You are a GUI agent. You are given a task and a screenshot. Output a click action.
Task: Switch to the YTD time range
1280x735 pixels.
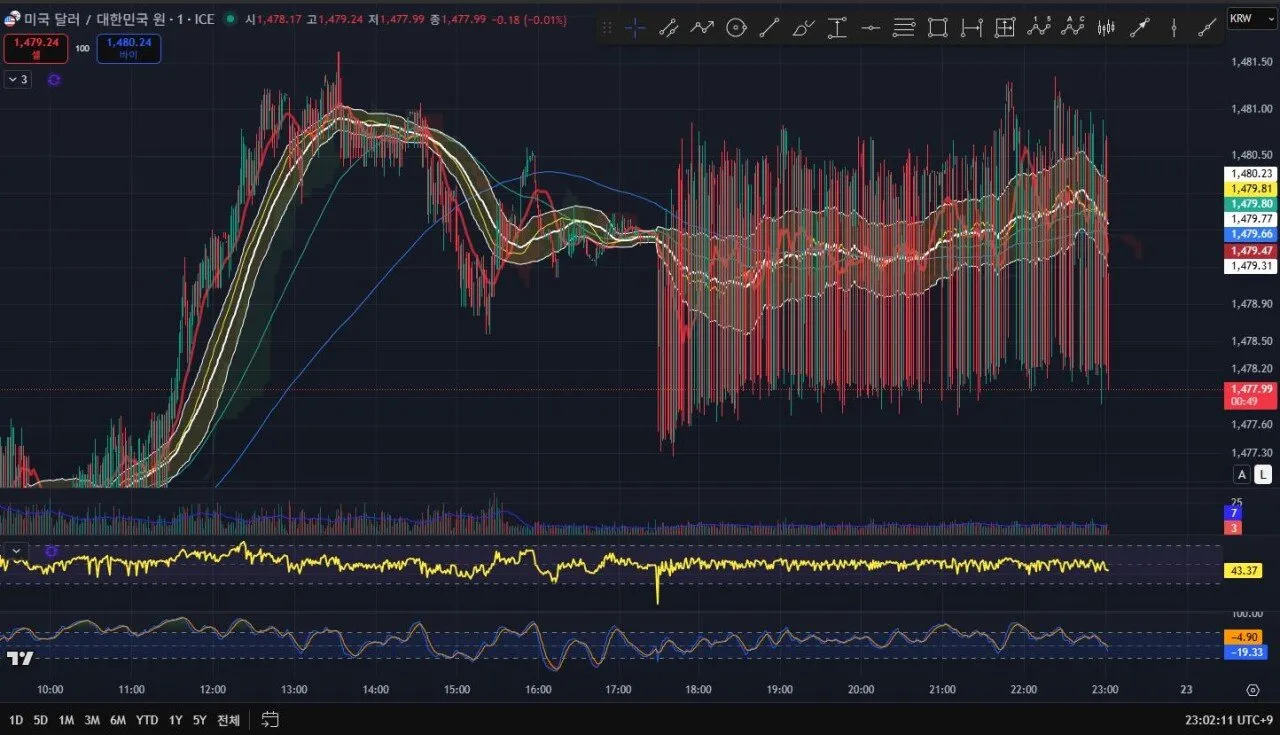[147, 720]
